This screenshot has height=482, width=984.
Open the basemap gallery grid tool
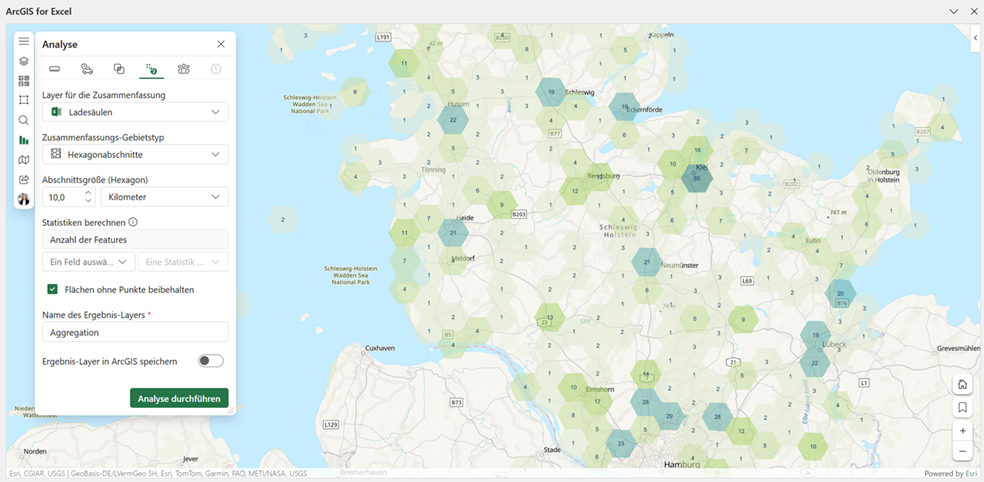coord(24,80)
